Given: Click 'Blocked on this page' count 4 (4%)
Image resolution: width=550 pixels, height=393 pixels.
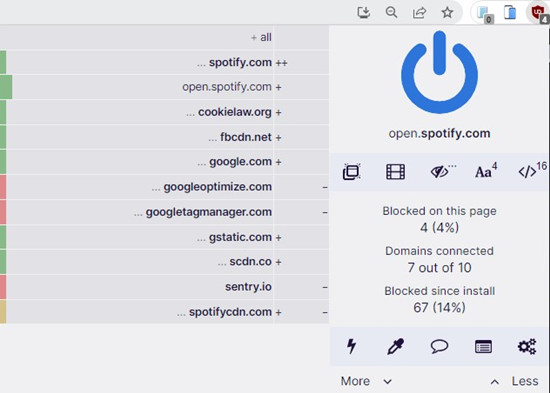Looking at the screenshot, I should click(439, 228).
